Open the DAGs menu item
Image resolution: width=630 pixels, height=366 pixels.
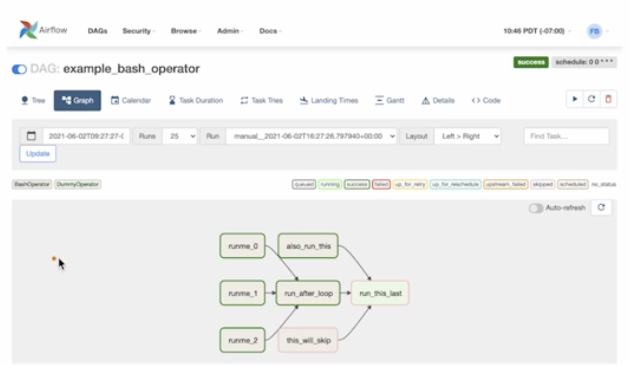pos(98,31)
